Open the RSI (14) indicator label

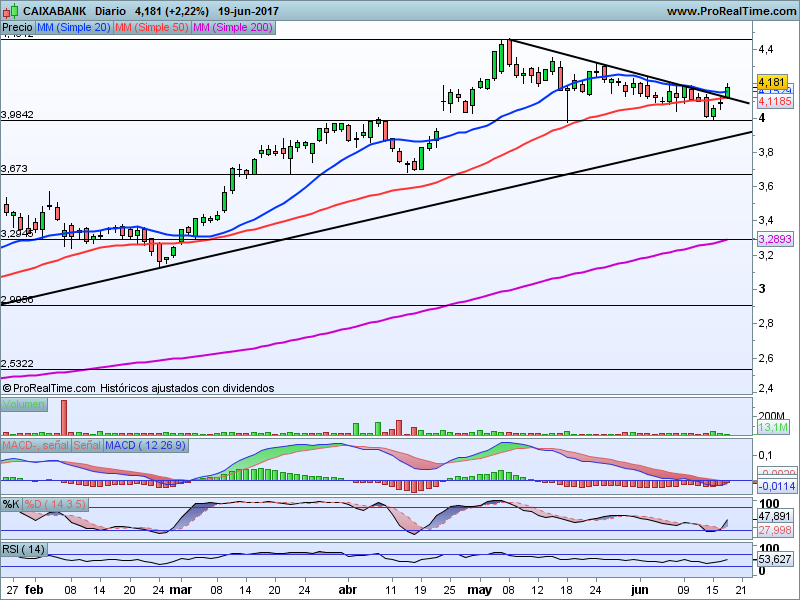24,550
